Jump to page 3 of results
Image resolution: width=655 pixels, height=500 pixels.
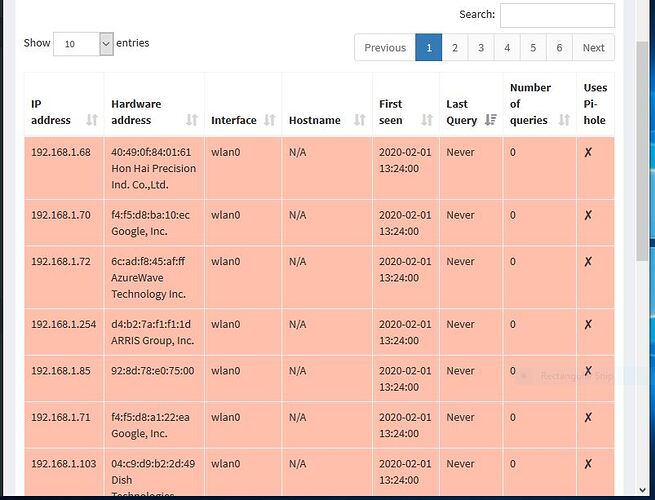coord(481,48)
